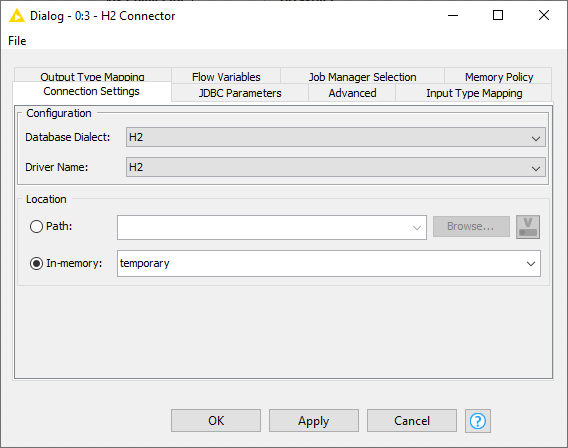
Task: Click the Browse... button
Action: pos(471,227)
